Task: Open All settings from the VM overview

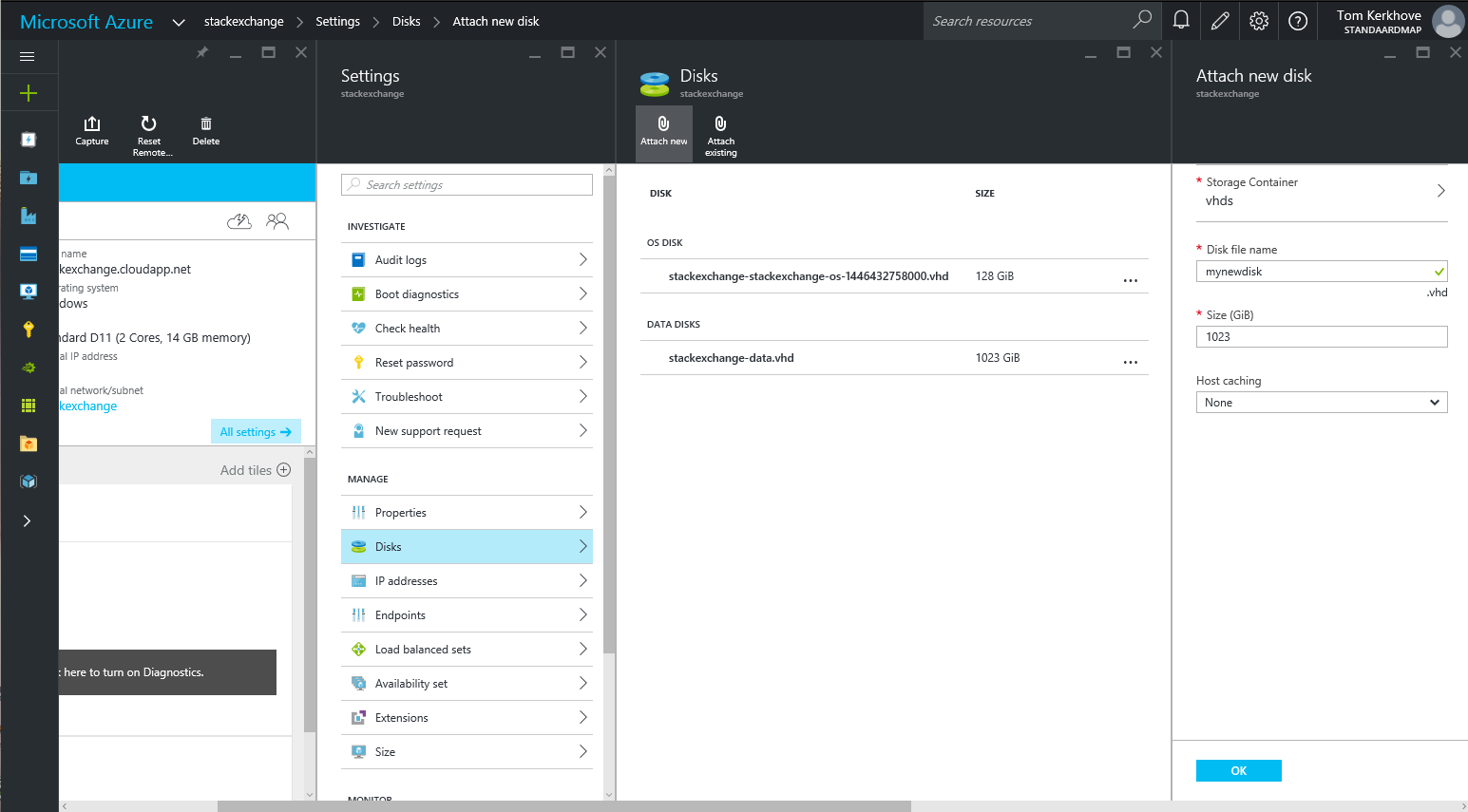Action: pyautogui.click(x=256, y=430)
